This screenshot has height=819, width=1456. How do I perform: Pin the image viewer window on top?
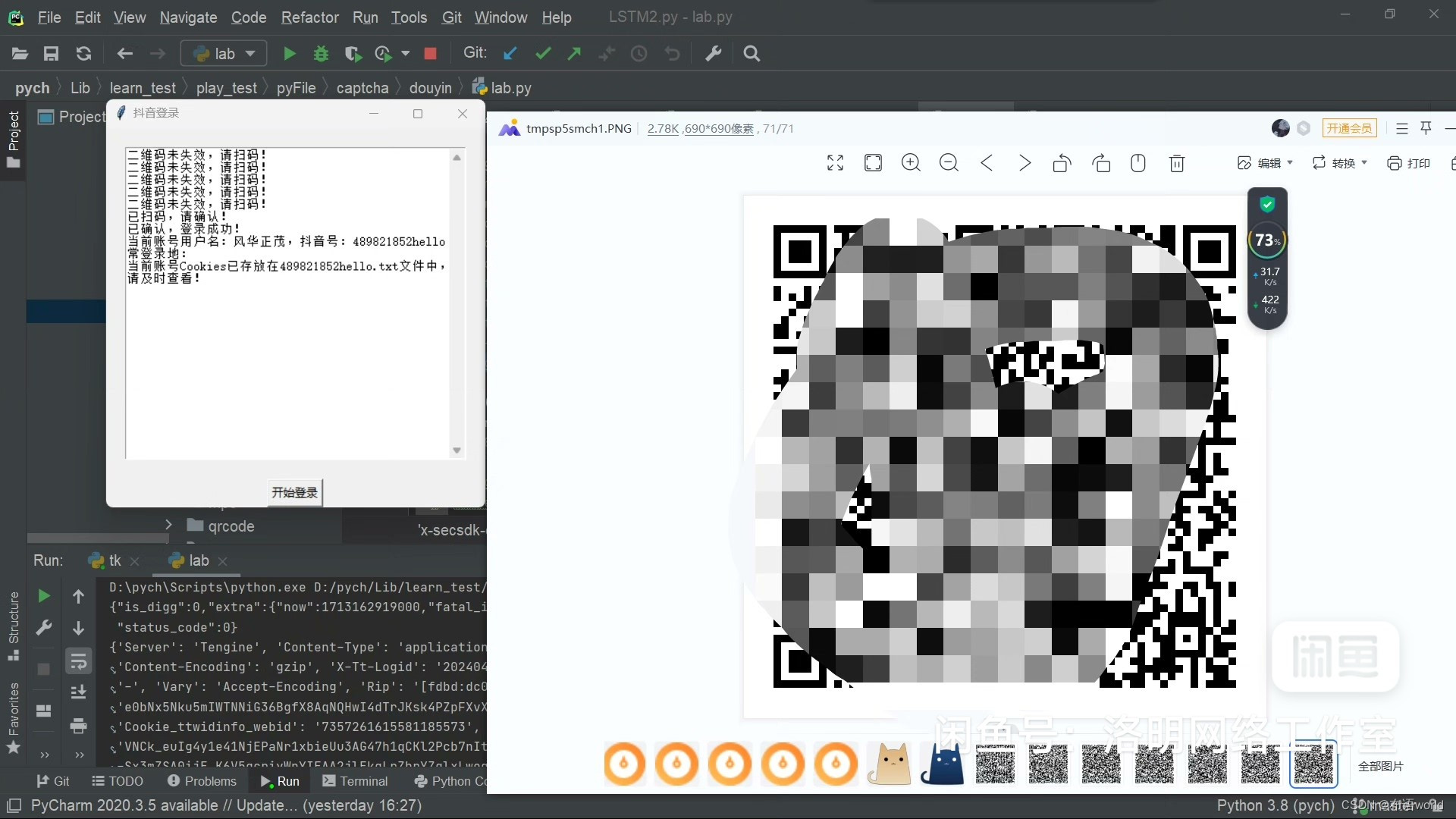(x=1426, y=128)
